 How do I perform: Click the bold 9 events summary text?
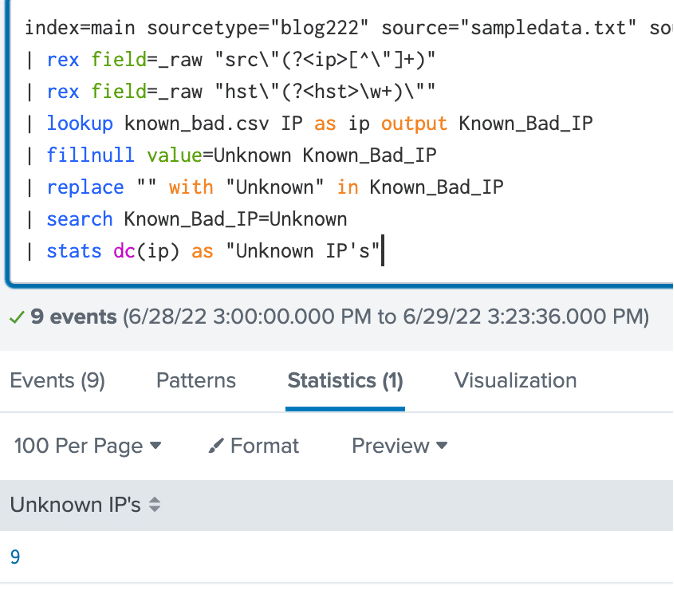(73, 318)
